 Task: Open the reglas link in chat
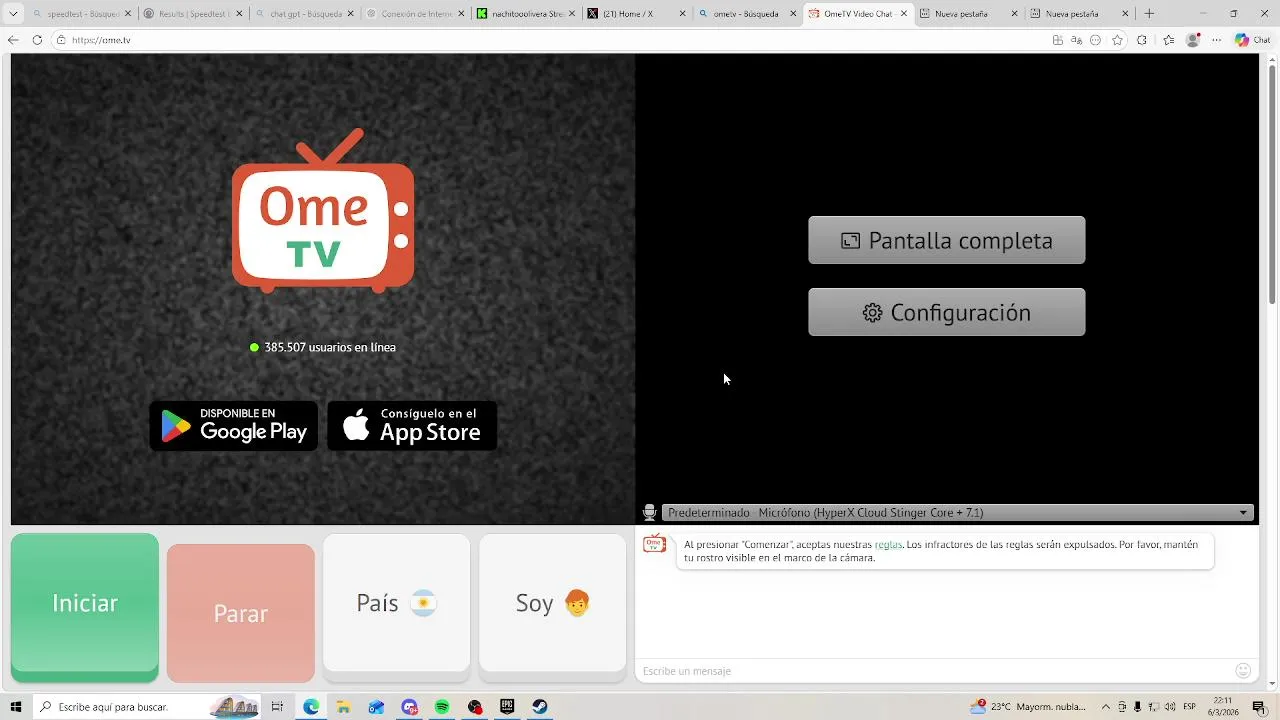pos(888,545)
